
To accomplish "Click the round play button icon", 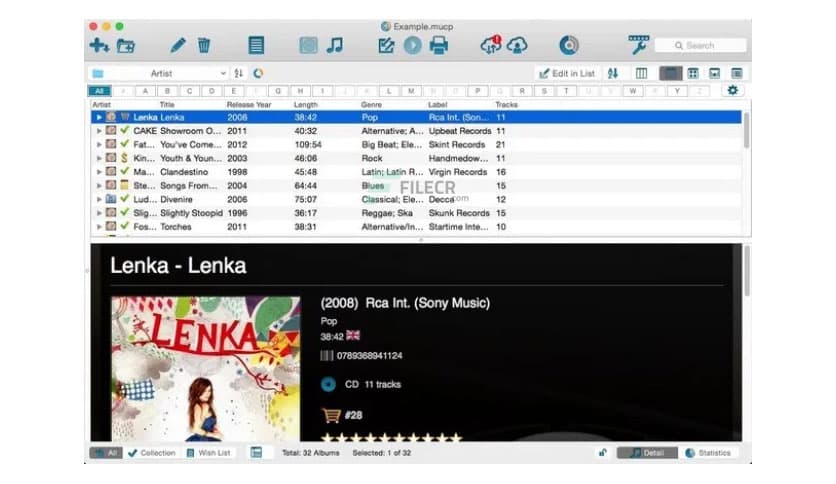I will click(412, 45).
